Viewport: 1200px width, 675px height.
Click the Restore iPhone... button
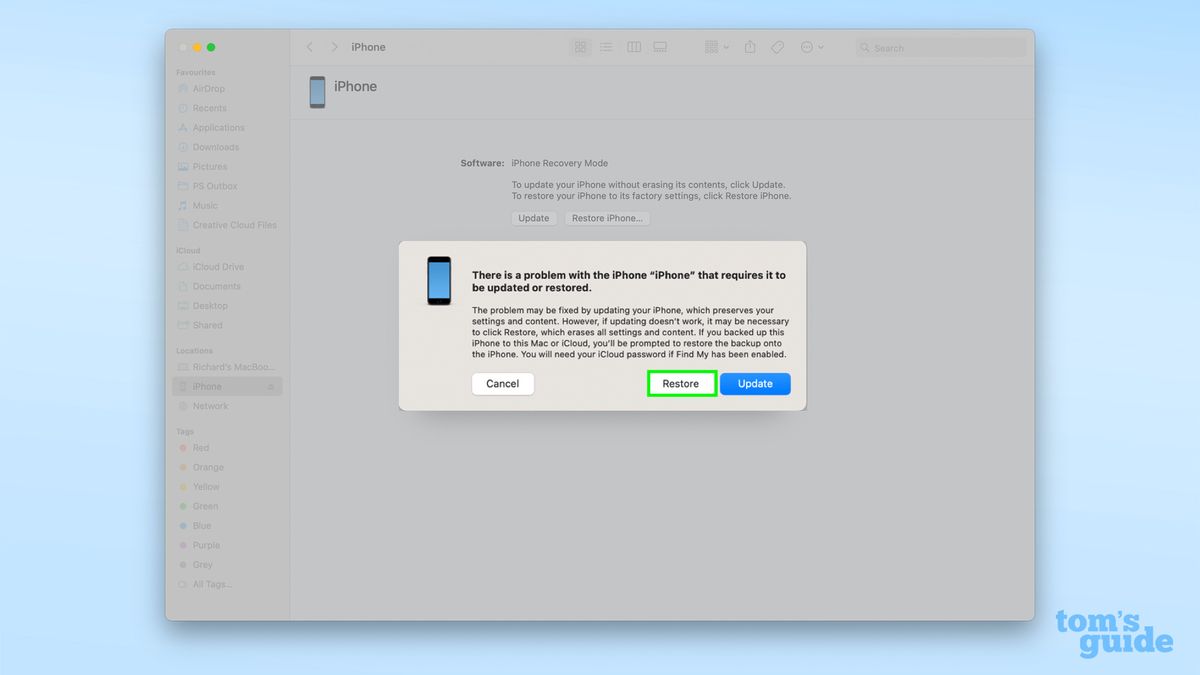pyautogui.click(x=607, y=217)
